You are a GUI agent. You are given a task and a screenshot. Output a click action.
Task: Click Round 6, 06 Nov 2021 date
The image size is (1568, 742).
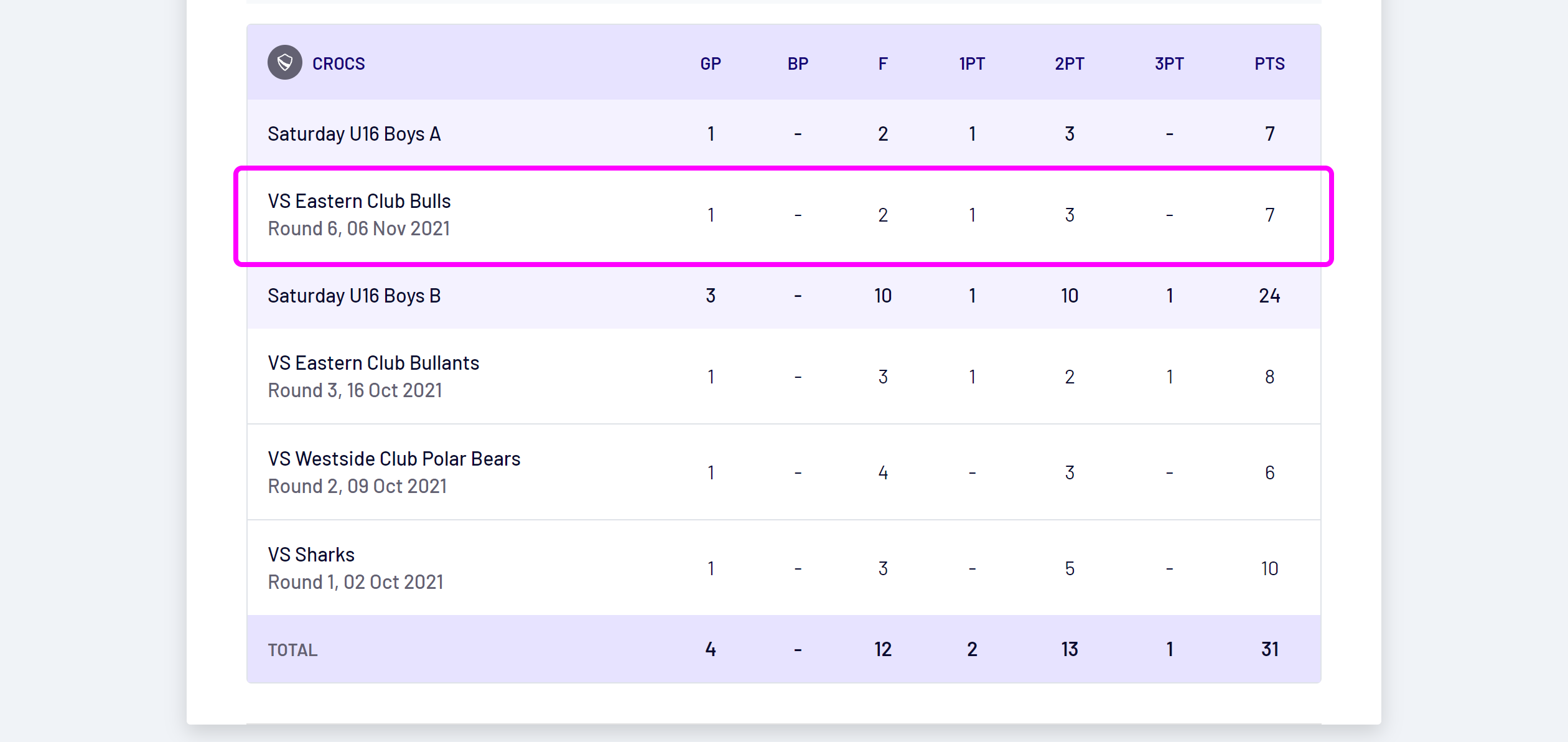[359, 228]
